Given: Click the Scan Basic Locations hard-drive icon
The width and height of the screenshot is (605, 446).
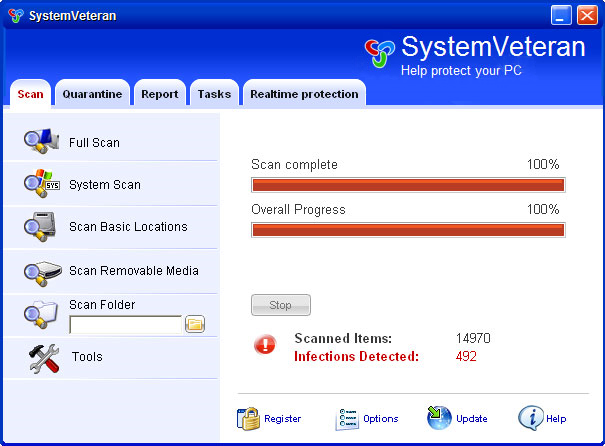Looking at the screenshot, I should [40, 226].
